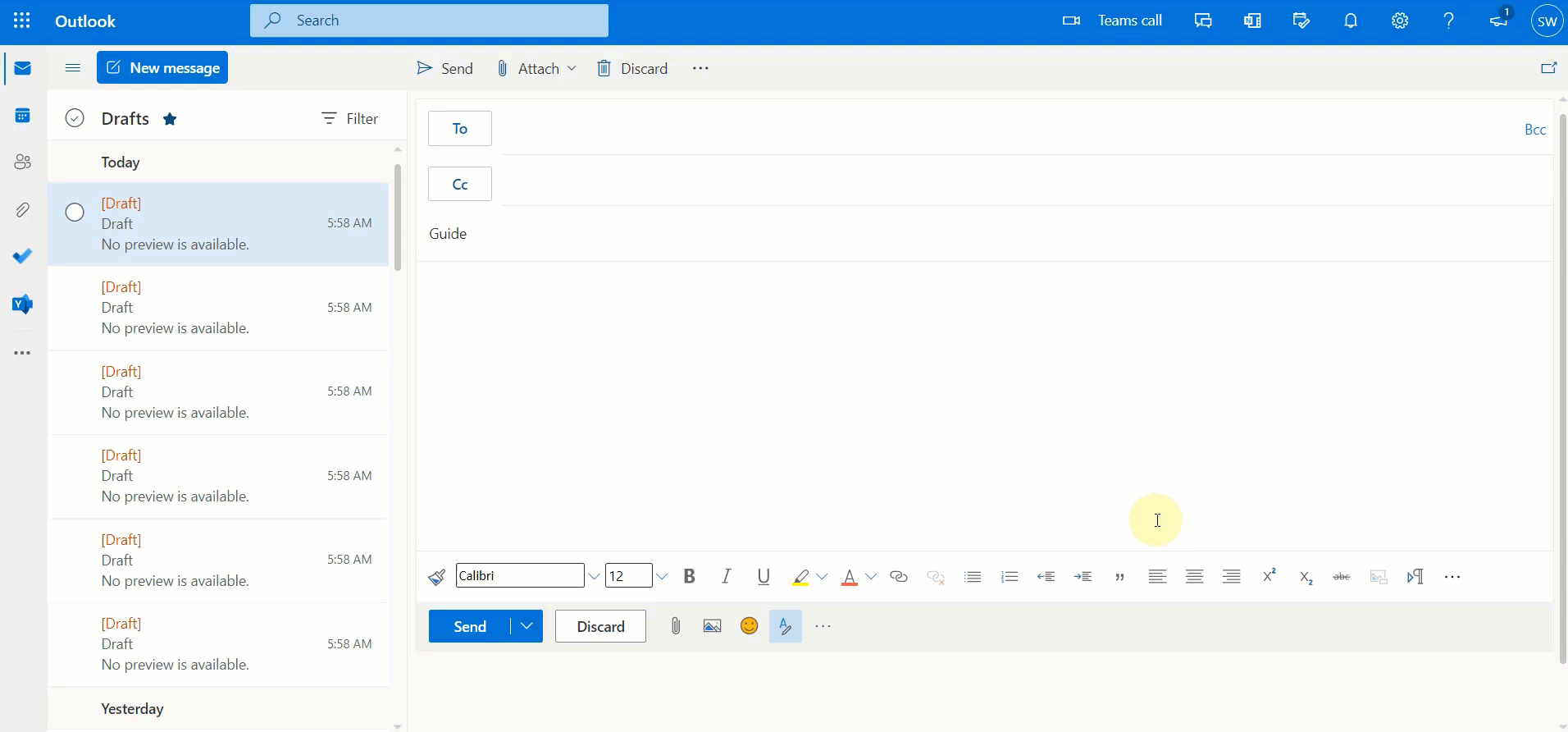Toggle the formatting options pen icon

(x=786, y=626)
